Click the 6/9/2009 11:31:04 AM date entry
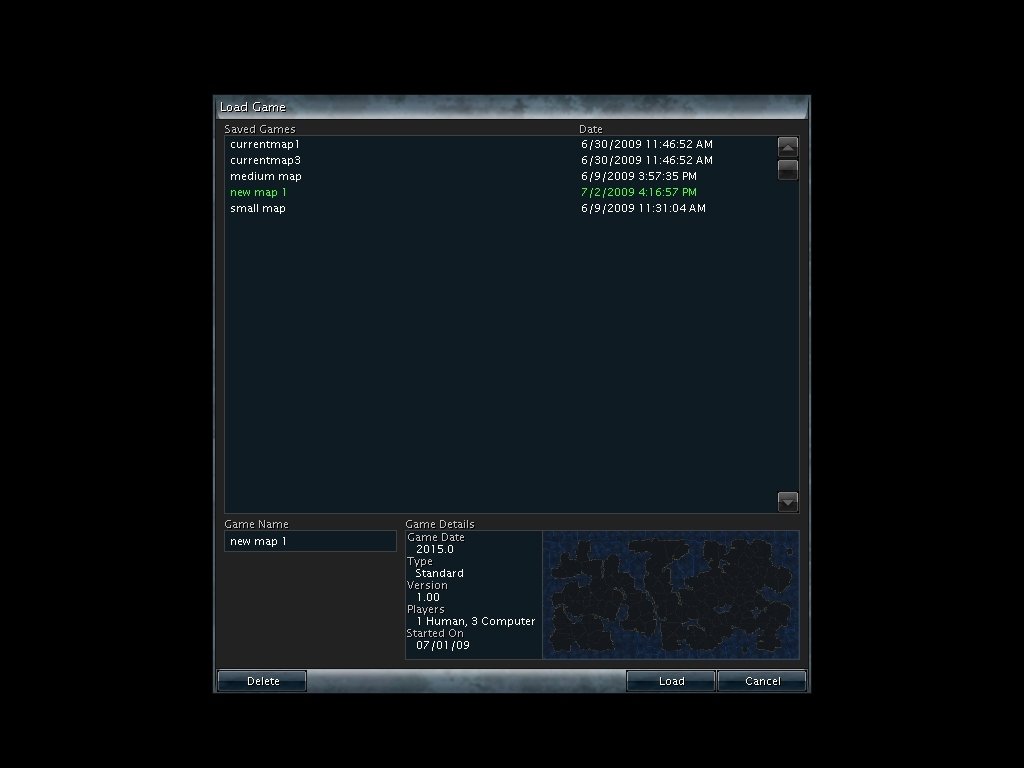This screenshot has height=768, width=1024. click(643, 208)
